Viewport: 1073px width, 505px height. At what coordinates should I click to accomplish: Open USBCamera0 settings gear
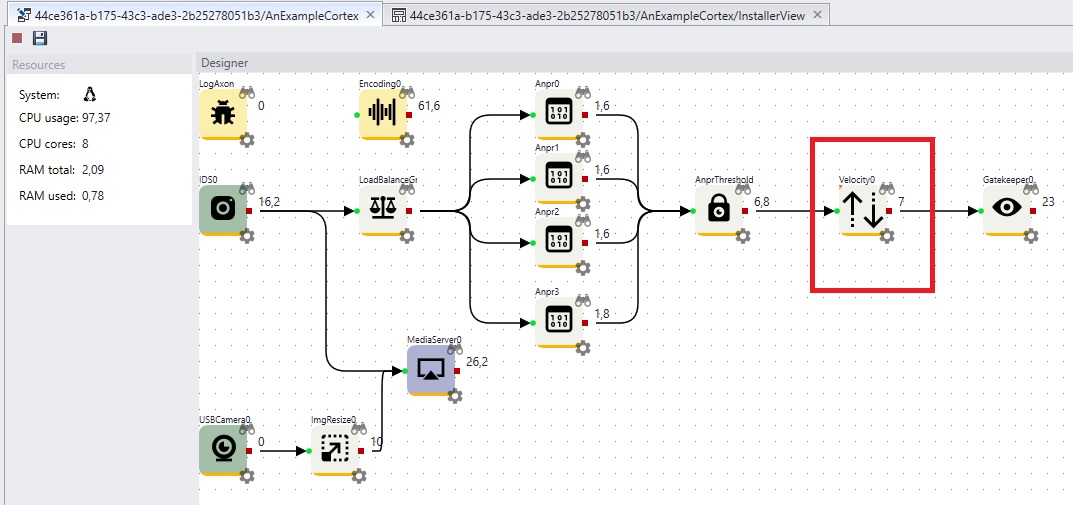[247, 476]
